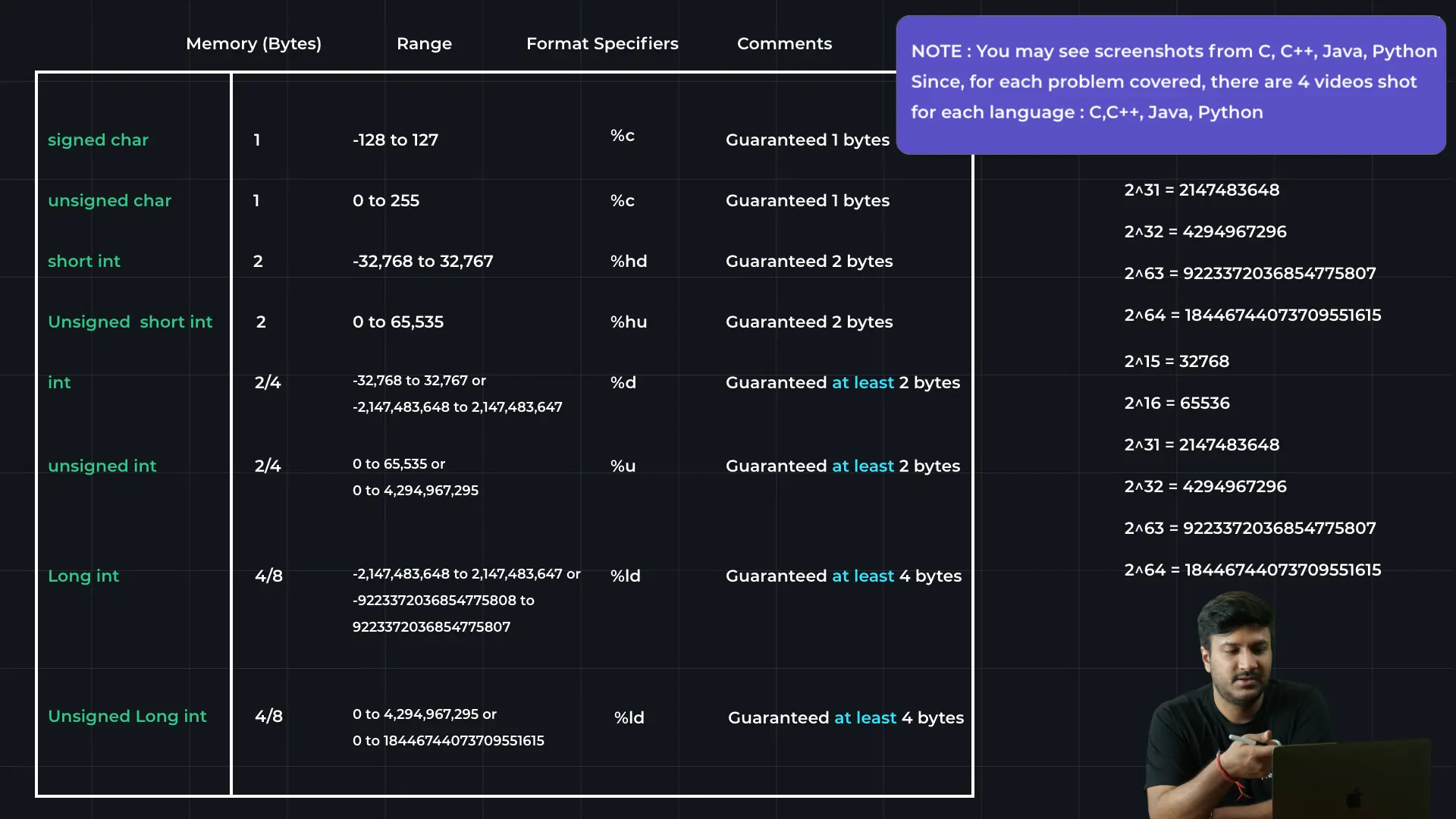Viewport: 1456px width, 819px height.
Task: Select the 'Unsigned Long int' label
Action: pyautogui.click(x=127, y=716)
